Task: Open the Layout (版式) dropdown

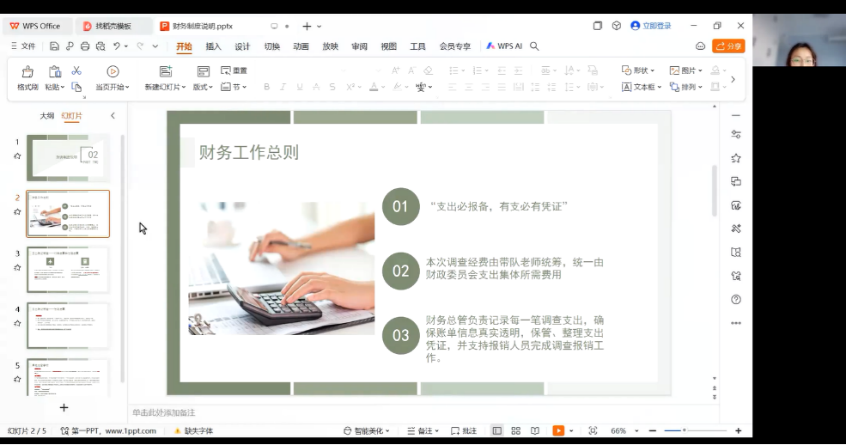Action: pyautogui.click(x=203, y=87)
